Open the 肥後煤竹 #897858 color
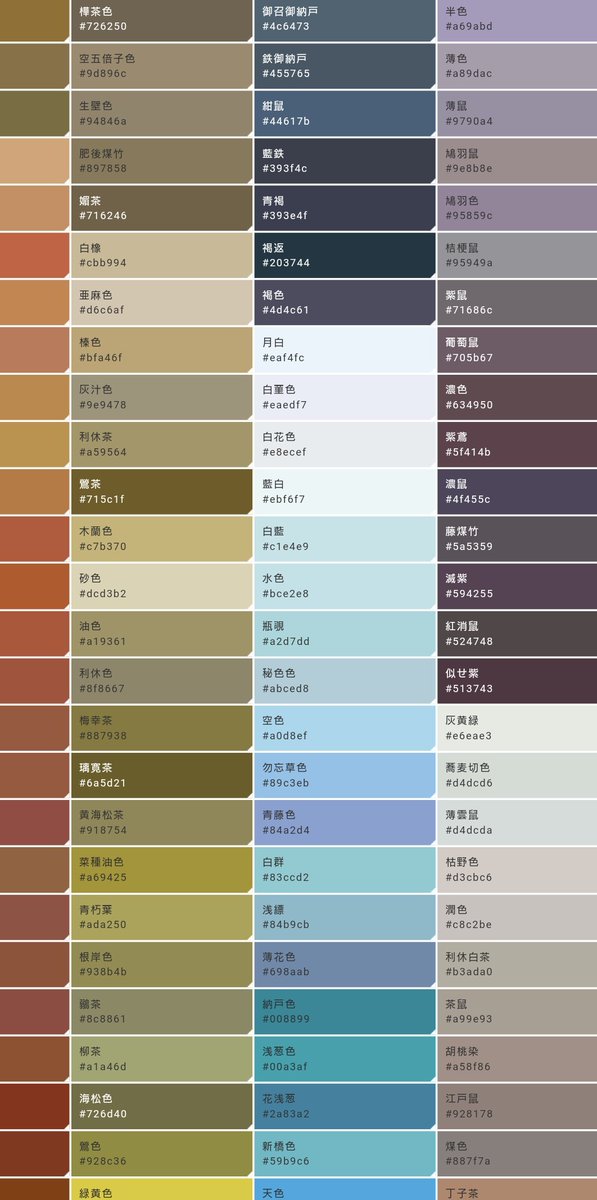Screen dimensions: 597x1200 [161, 161]
